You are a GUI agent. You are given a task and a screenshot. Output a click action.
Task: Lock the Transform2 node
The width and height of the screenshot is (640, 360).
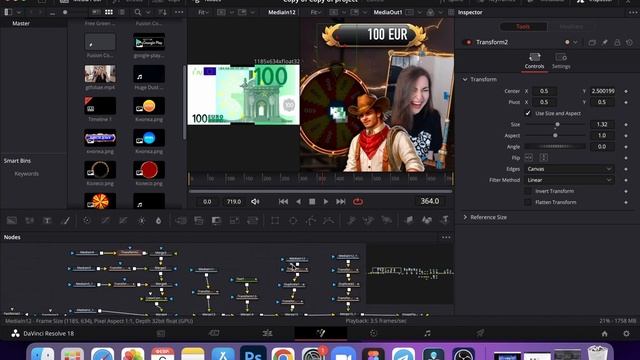(617, 42)
